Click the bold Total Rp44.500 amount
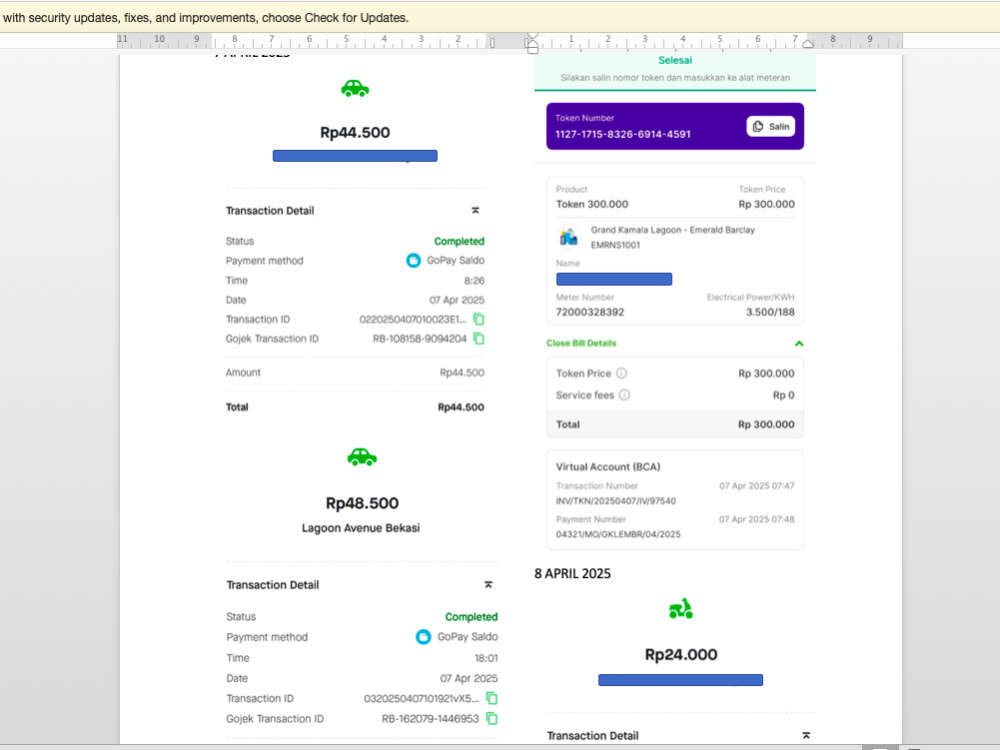This screenshot has height=750, width=1000. click(x=461, y=407)
